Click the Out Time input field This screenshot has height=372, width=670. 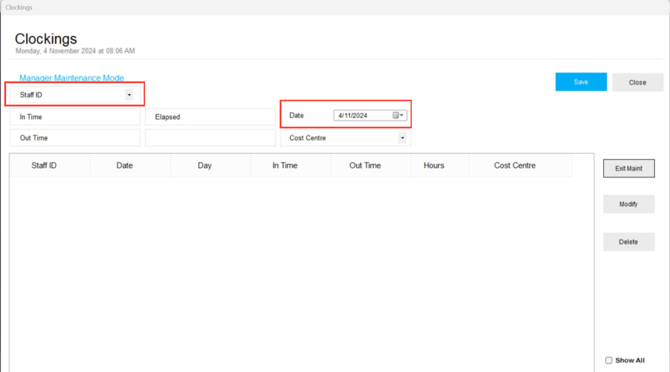[75, 138]
